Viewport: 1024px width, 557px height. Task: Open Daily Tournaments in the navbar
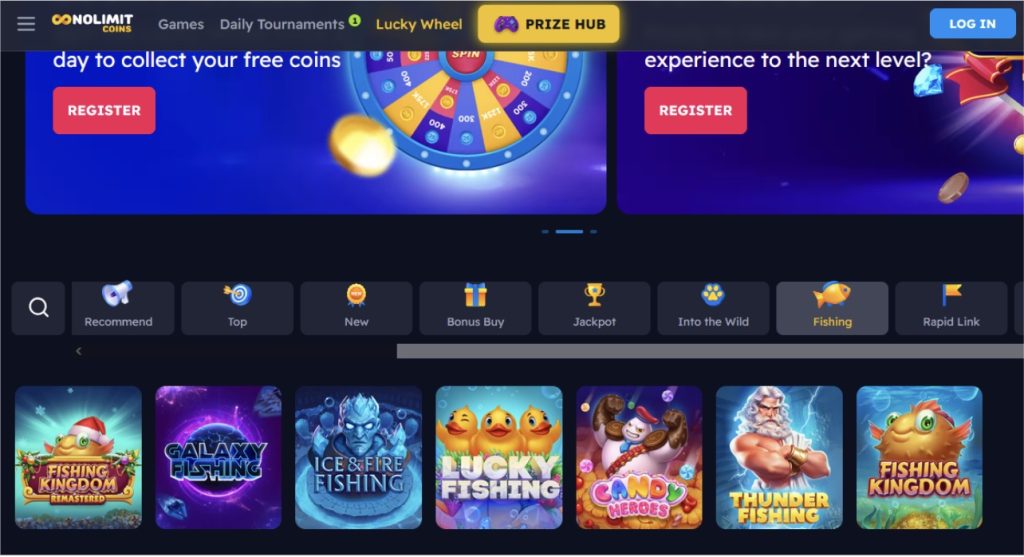(282, 24)
